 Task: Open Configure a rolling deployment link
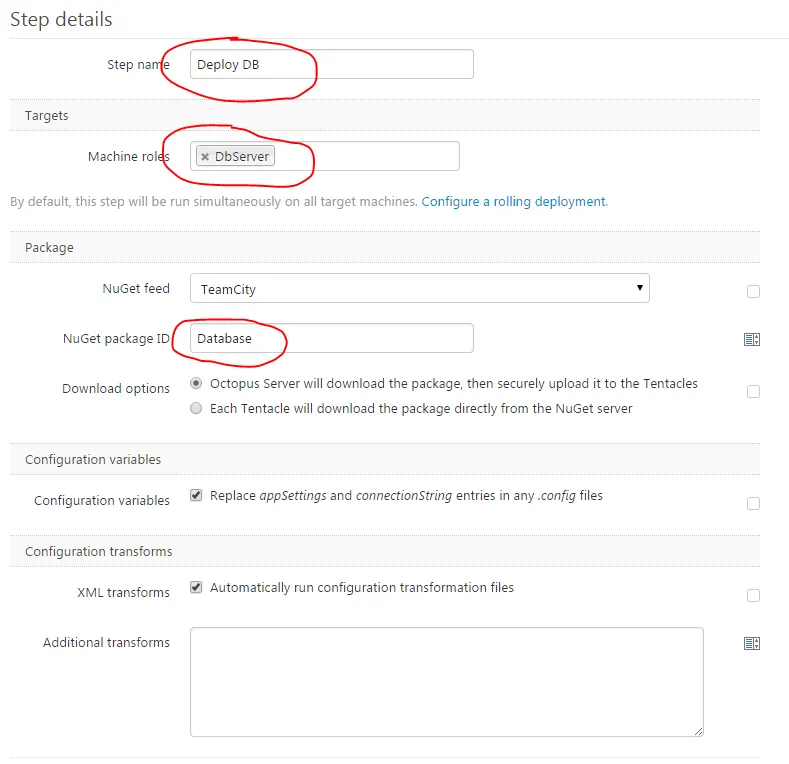point(513,201)
